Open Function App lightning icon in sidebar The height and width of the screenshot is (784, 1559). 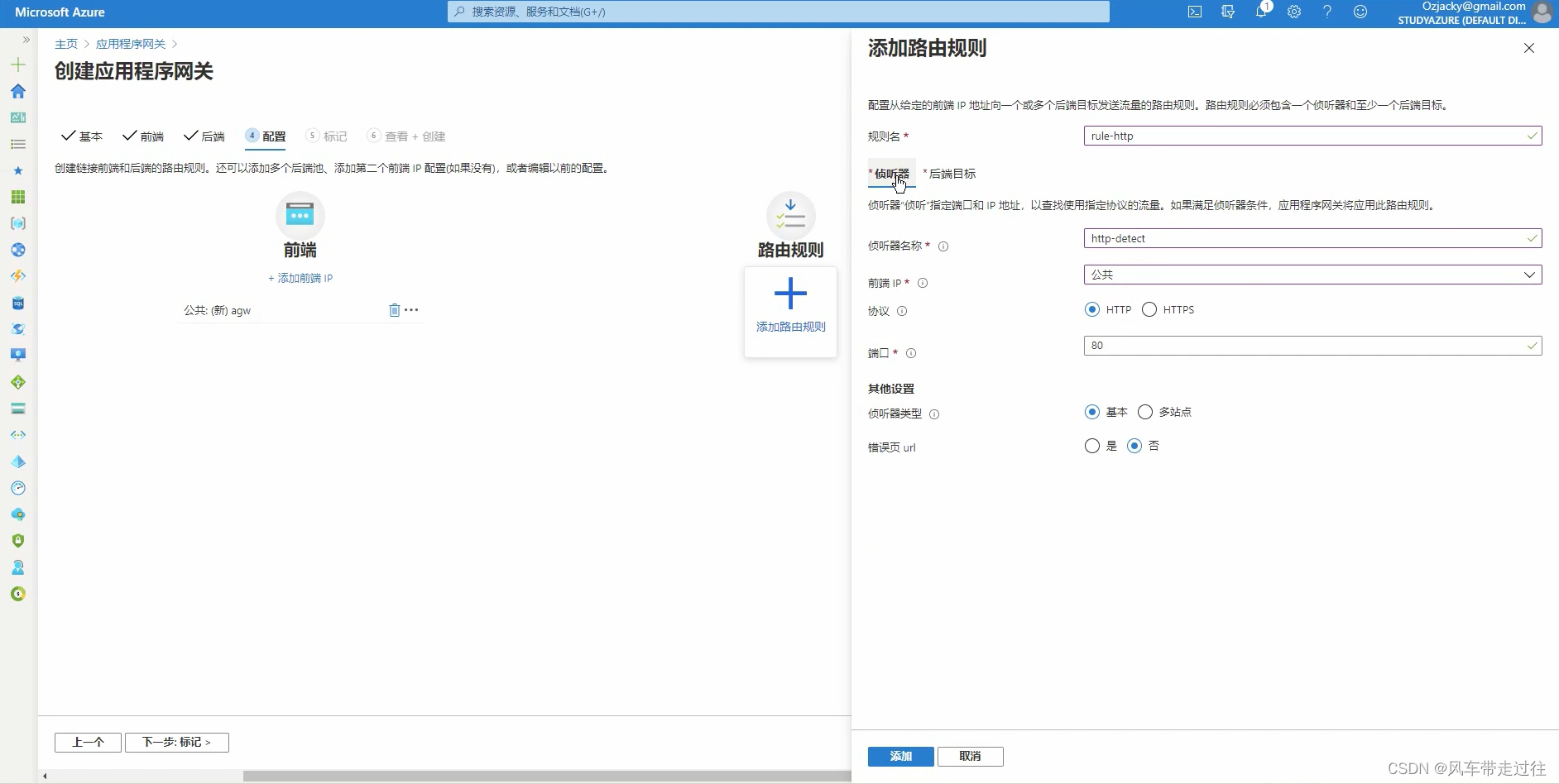(x=18, y=276)
